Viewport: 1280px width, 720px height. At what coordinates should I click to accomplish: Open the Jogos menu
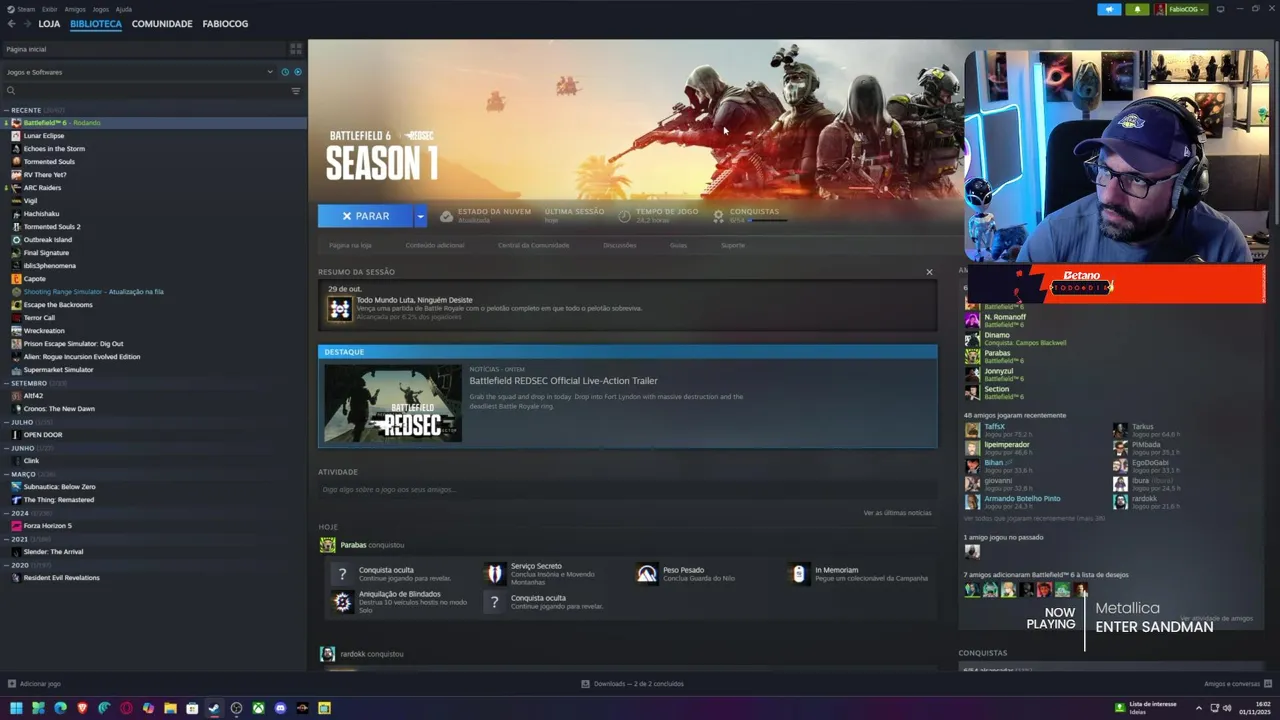(101, 9)
